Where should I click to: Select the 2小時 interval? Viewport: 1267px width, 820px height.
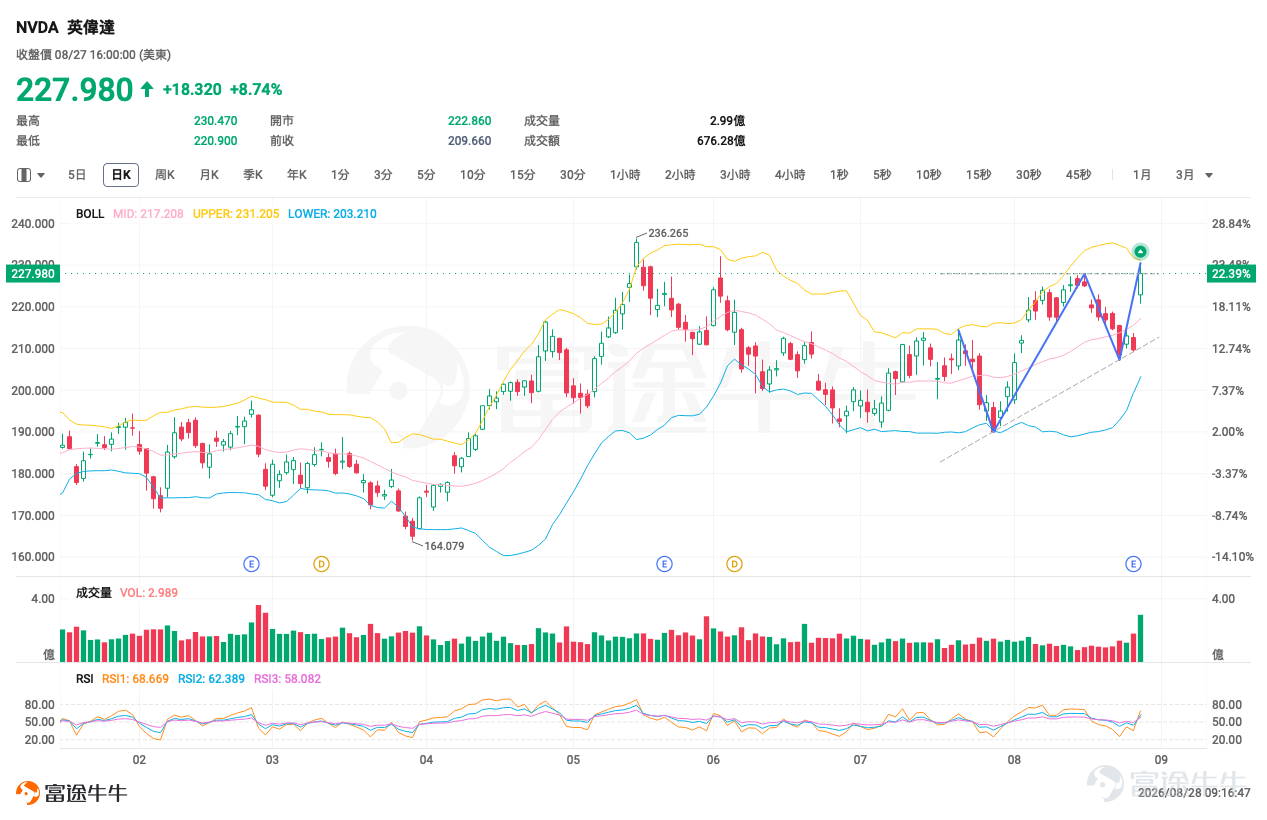(680, 175)
